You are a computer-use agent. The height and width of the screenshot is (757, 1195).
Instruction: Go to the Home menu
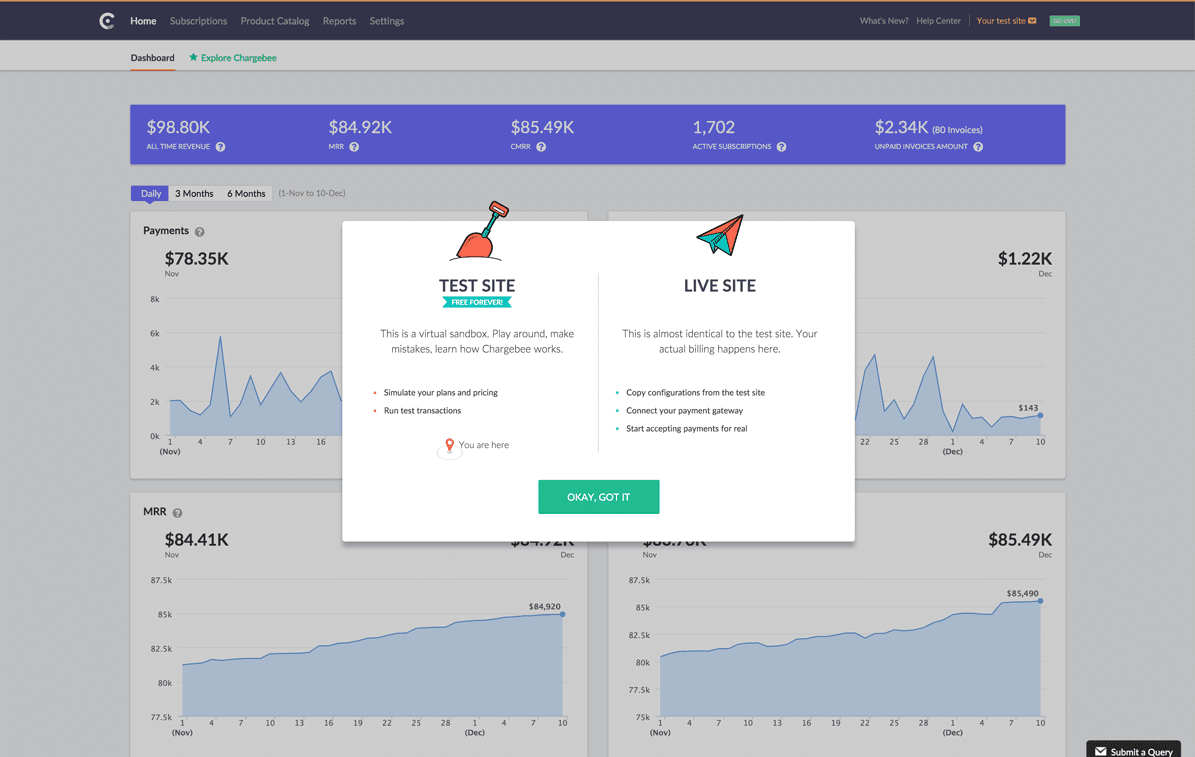pos(143,21)
